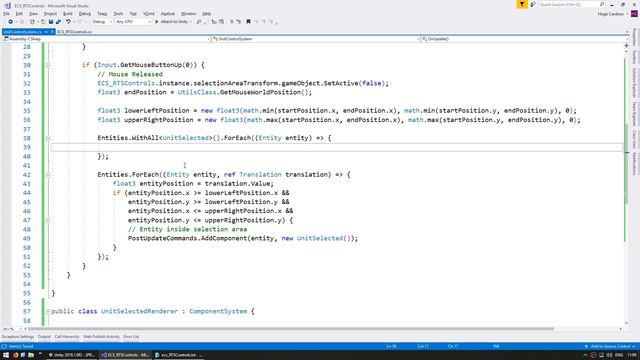
Task: Click the Undo toolbar icon
Action: [x=68, y=22]
